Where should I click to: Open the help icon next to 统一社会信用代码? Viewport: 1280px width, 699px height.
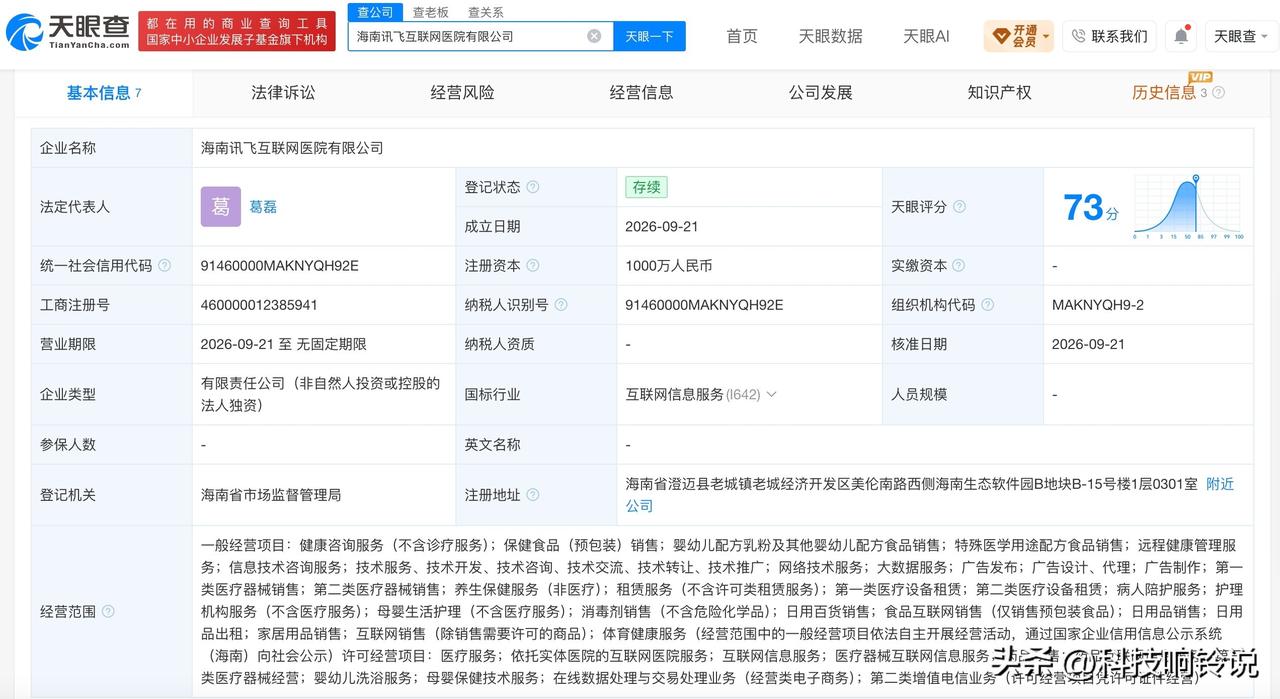[164, 265]
